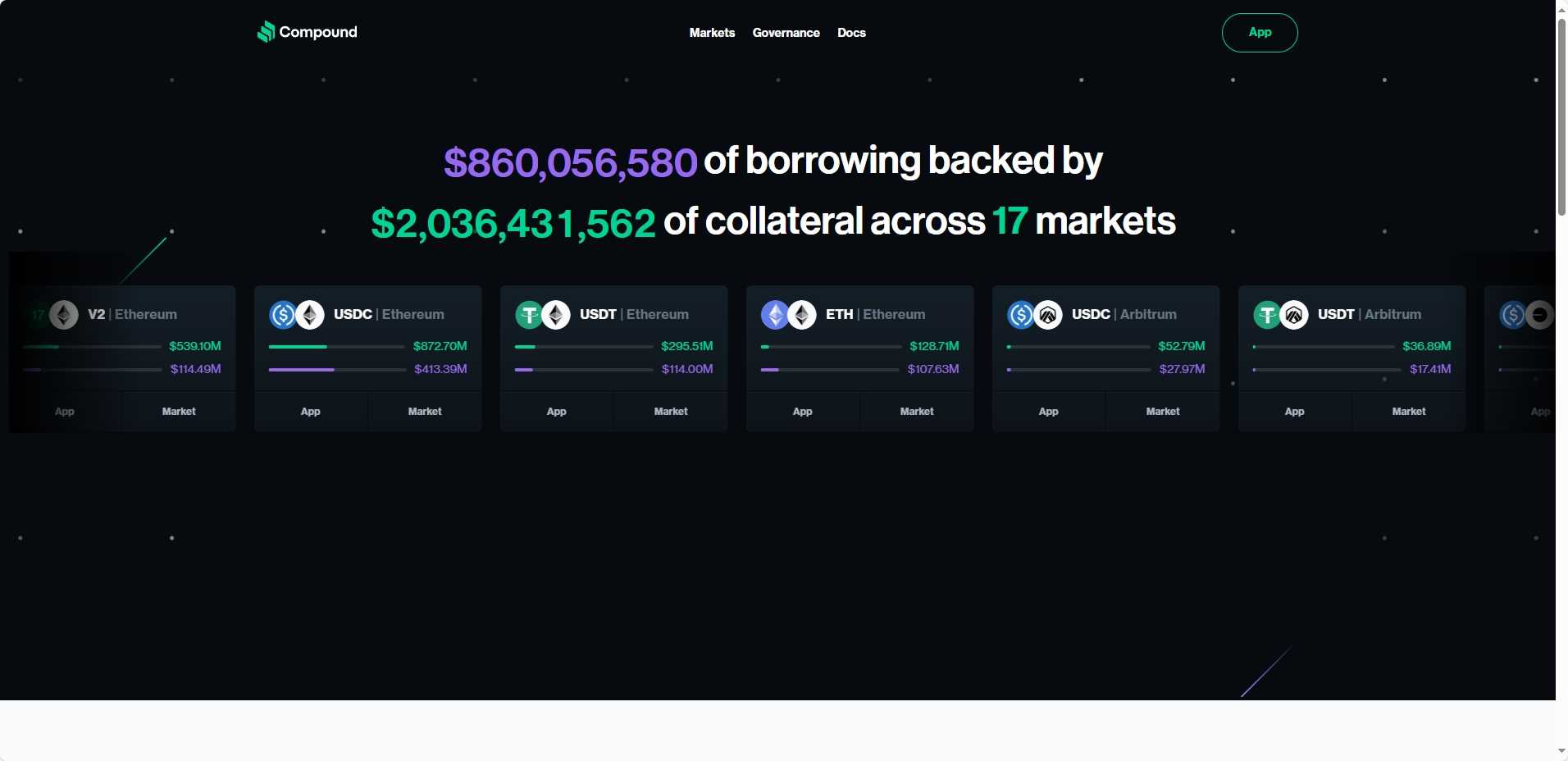Screen dimensions: 1568x761
Task: Open App for USDC Arbitrum card
Action: 1049,412
